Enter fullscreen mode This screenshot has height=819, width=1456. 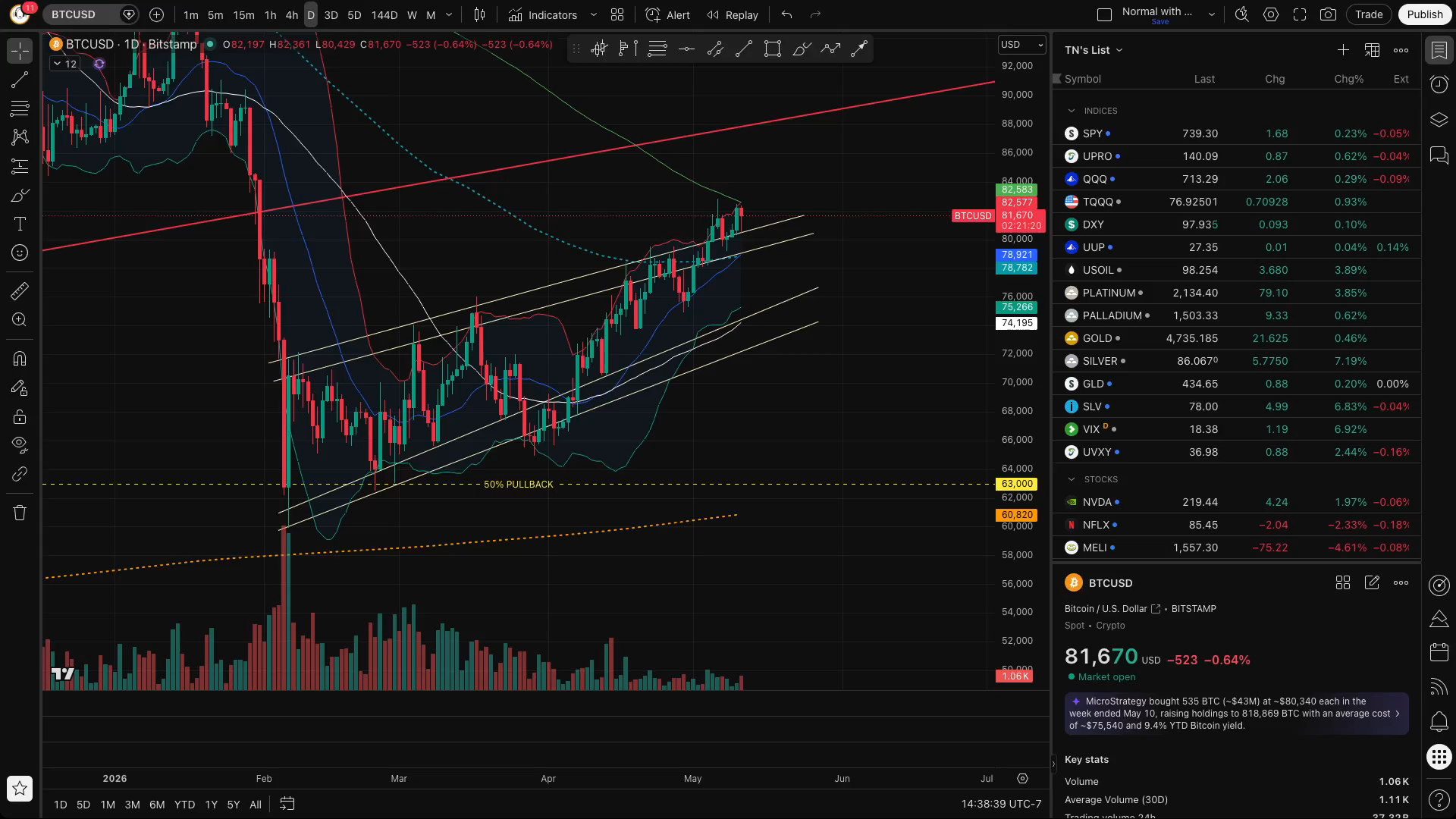click(x=1300, y=14)
